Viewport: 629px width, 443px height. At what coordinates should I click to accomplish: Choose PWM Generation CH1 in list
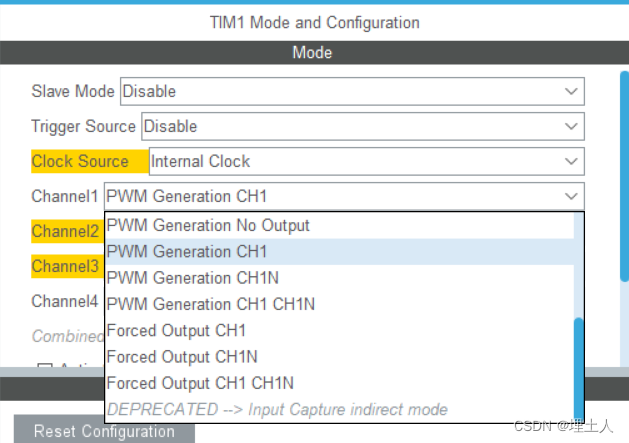click(339, 252)
